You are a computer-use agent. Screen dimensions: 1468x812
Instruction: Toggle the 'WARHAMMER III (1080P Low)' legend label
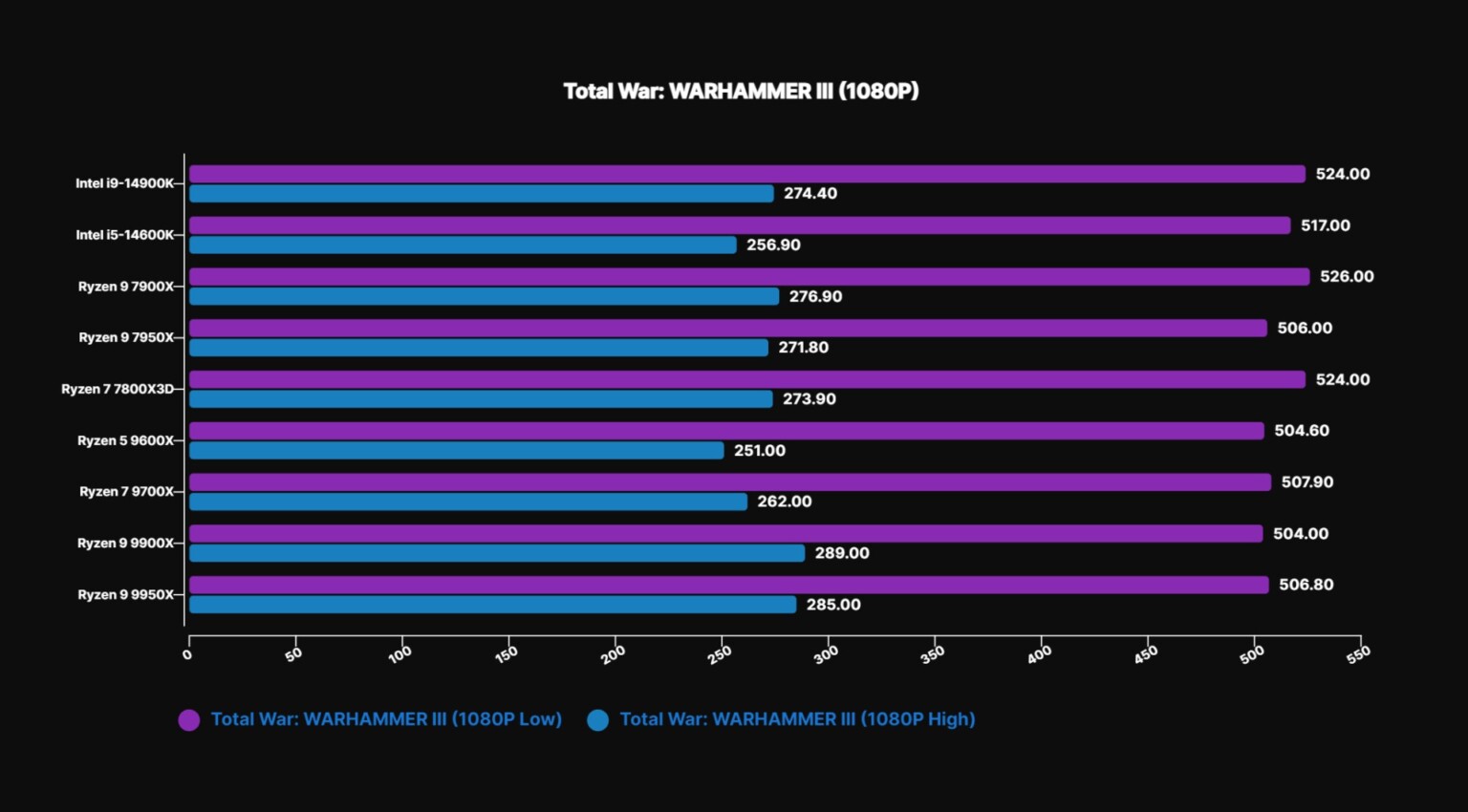pos(386,719)
